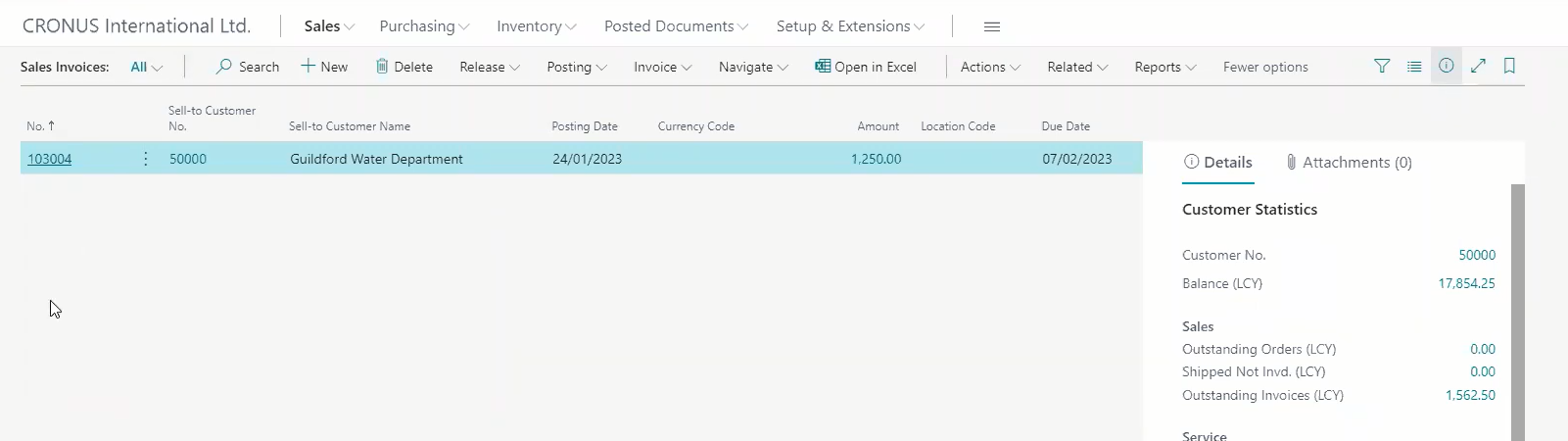Open the Reports menu
1568x441 pixels.
coord(1165,67)
